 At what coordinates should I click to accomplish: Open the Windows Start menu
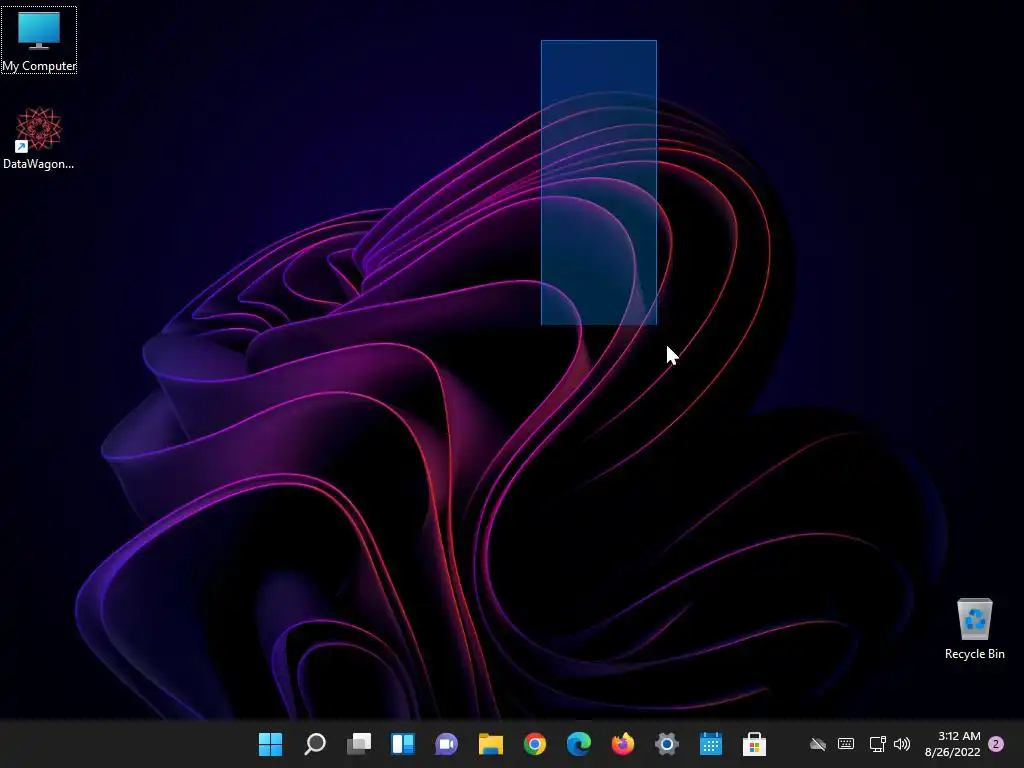click(270, 744)
